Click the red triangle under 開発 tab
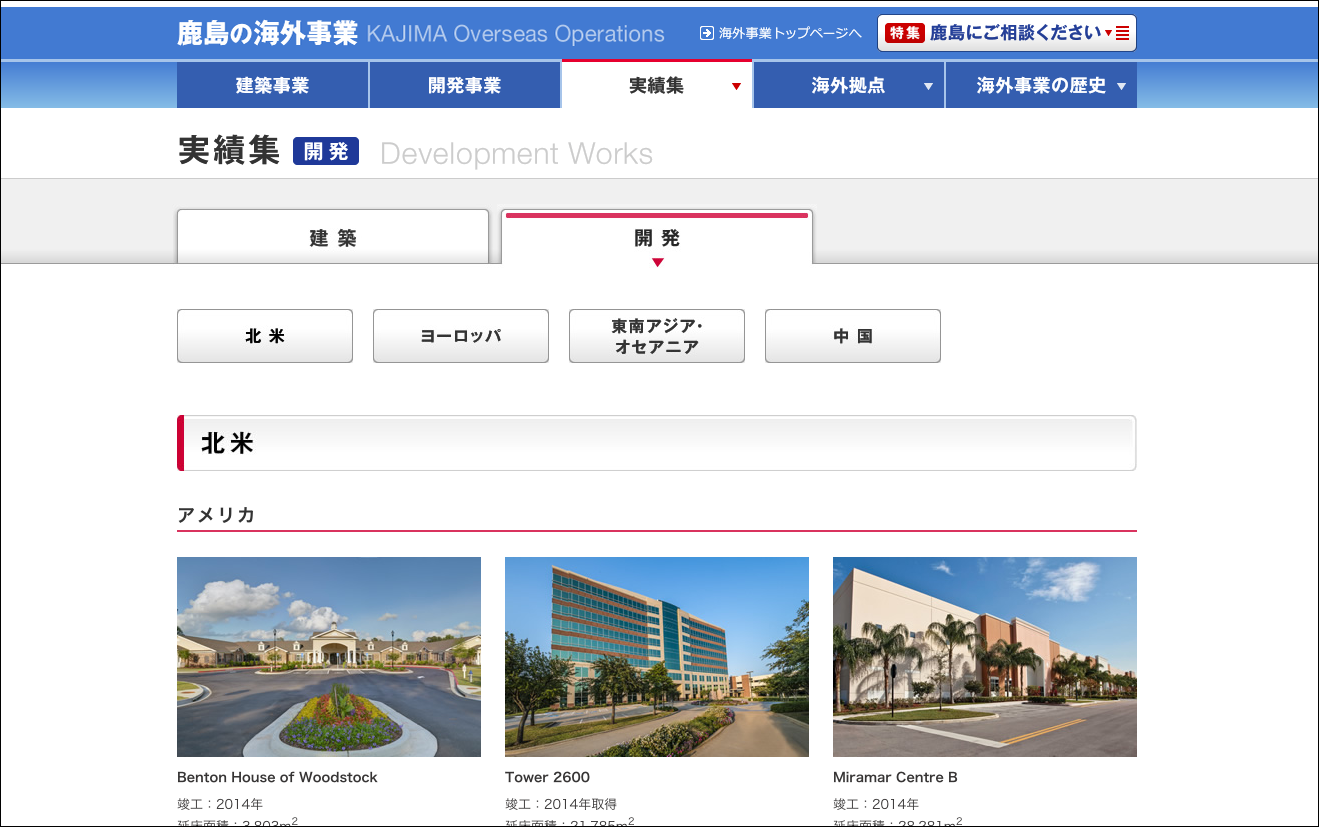This screenshot has height=827, width=1319. tap(657, 262)
